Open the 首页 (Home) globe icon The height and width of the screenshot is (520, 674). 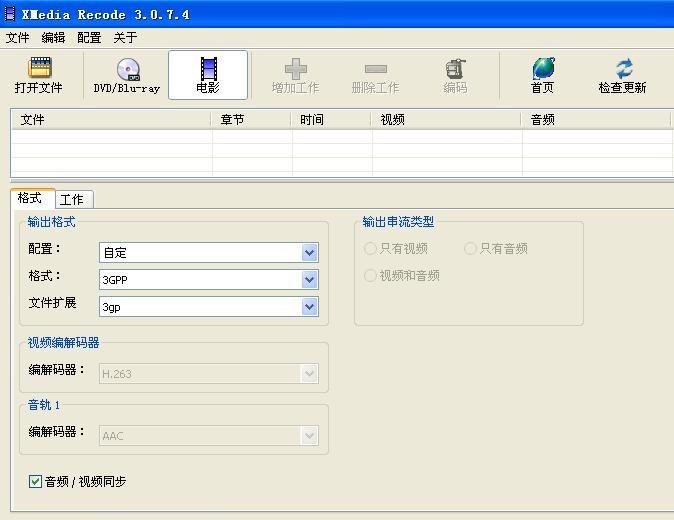pyautogui.click(x=543, y=69)
